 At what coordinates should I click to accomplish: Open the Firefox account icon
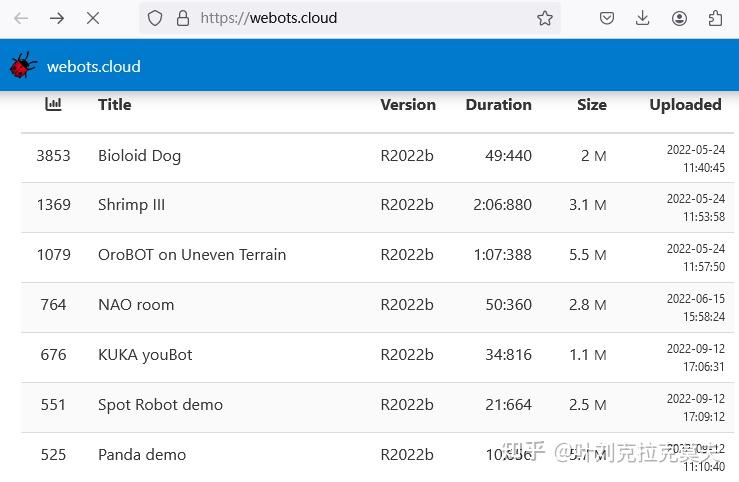(x=680, y=18)
